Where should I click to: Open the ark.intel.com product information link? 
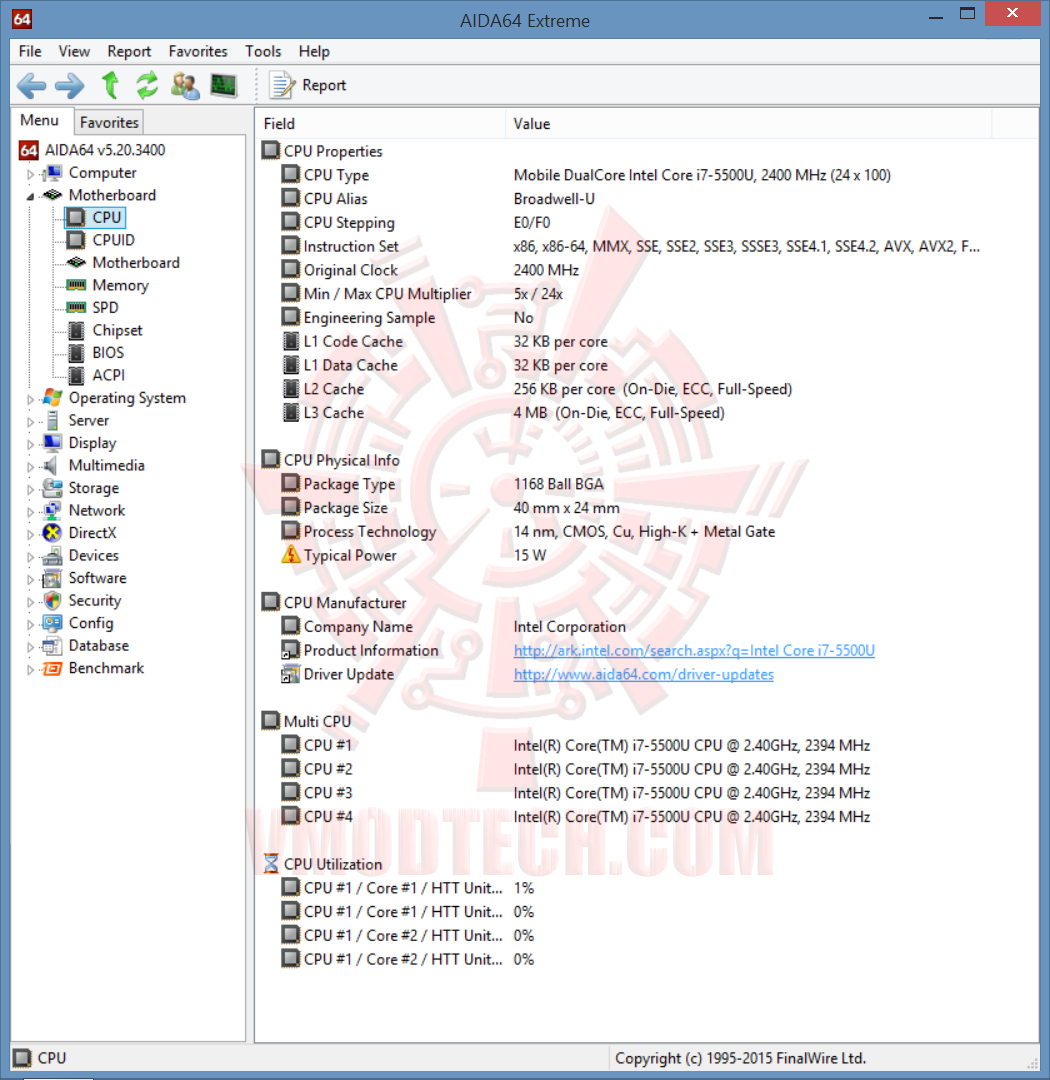pos(694,650)
